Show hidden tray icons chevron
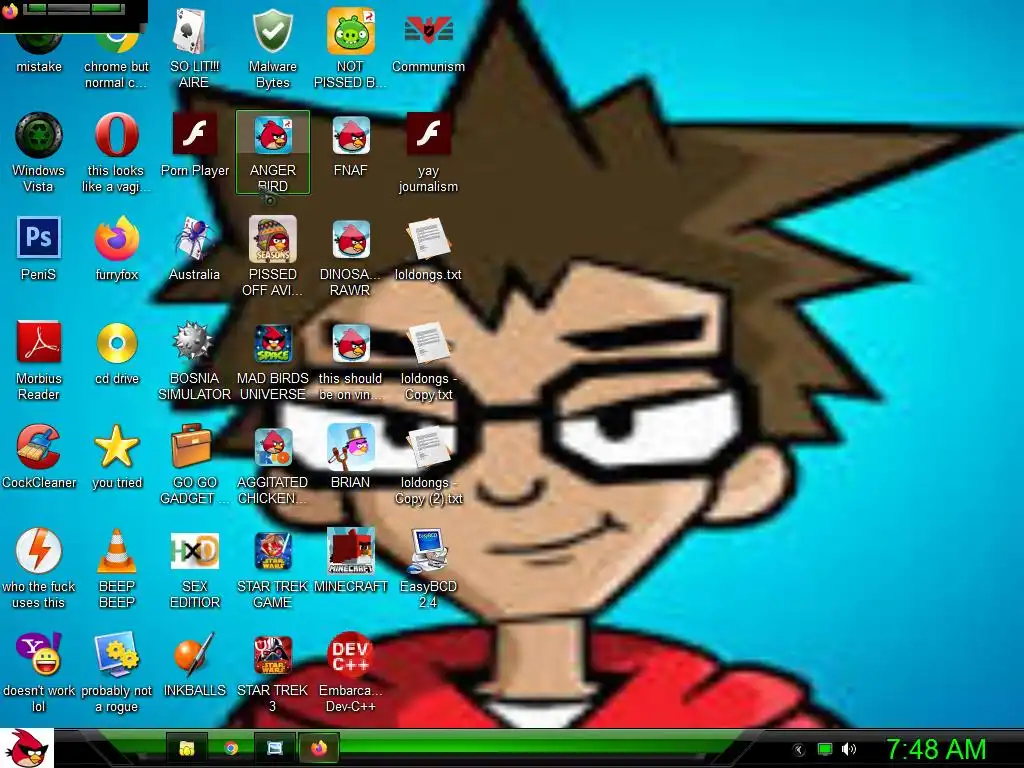 798,750
